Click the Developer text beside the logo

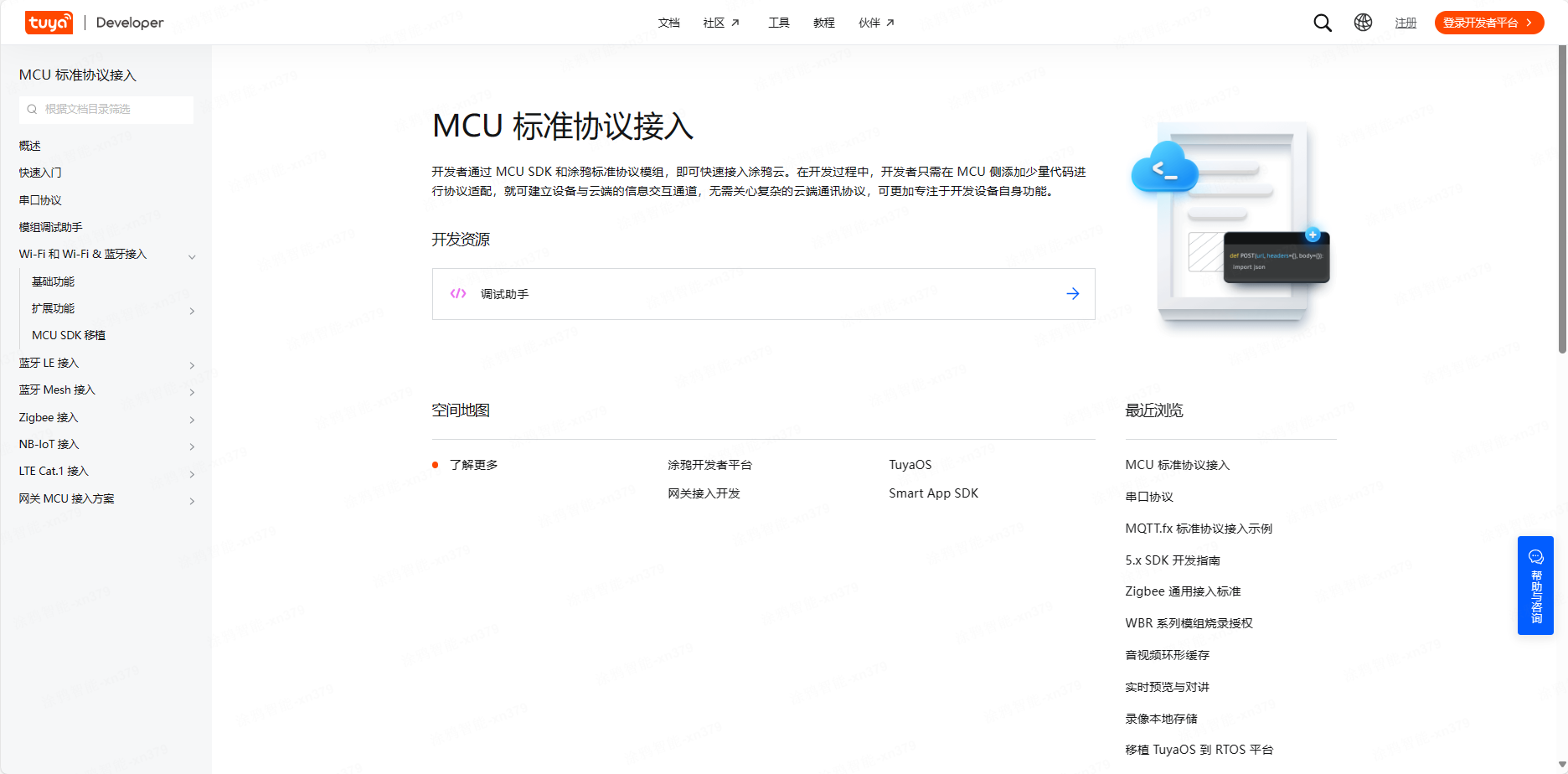(130, 23)
